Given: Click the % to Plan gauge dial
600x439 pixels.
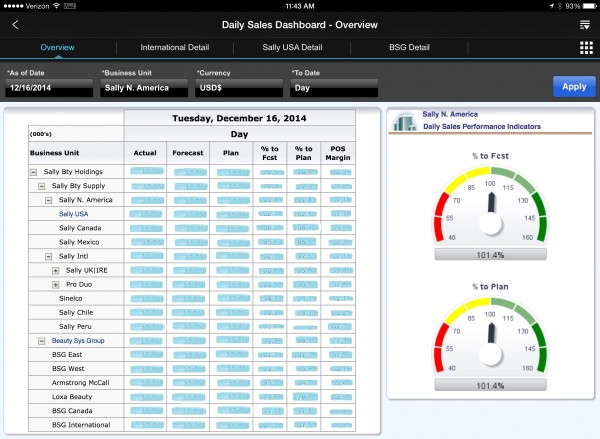Looking at the screenshot, I should tap(491, 336).
